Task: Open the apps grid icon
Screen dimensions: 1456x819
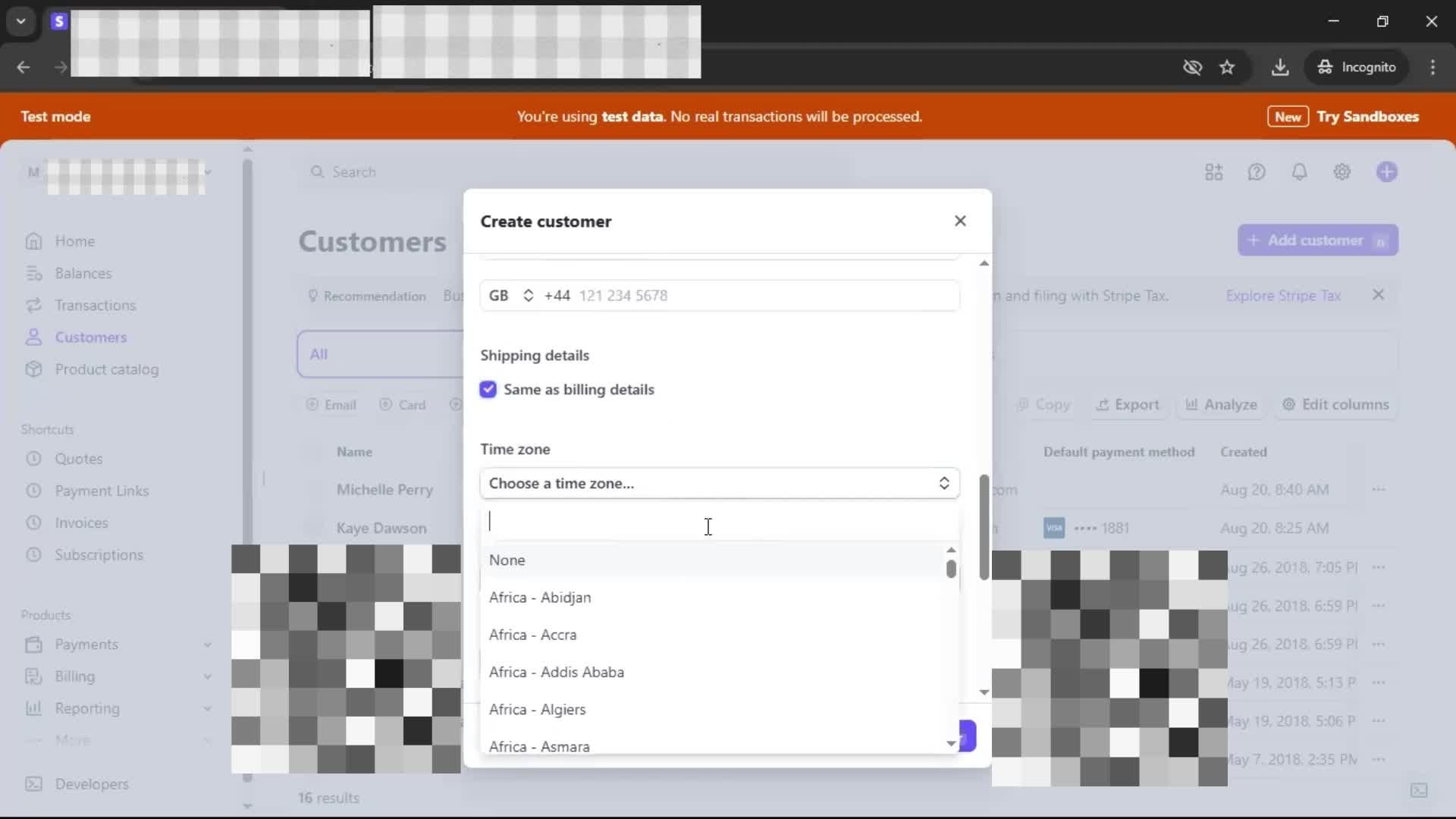Action: click(1213, 172)
